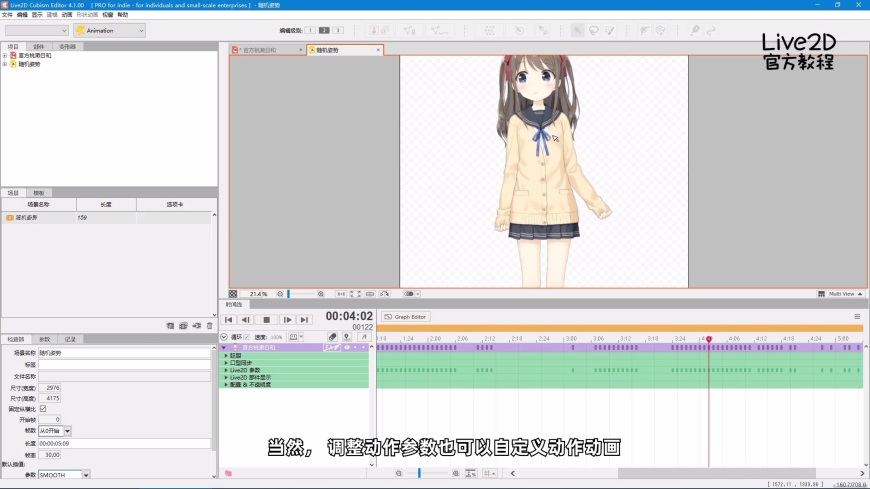The height and width of the screenshot is (489, 870).
Task: Select edit level 2
Action: (x=324, y=31)
